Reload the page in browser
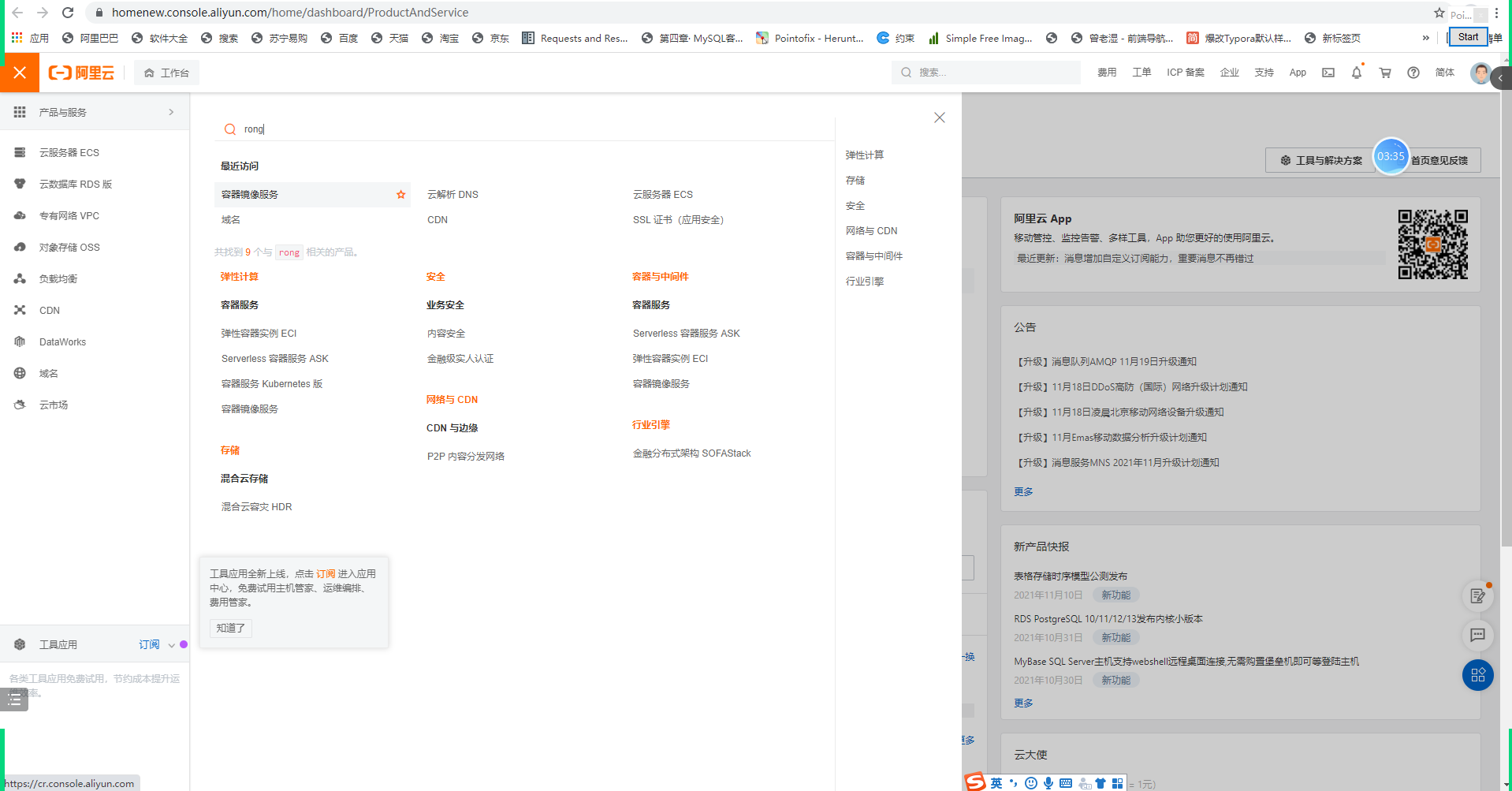1512x791 pixels. 68,13
